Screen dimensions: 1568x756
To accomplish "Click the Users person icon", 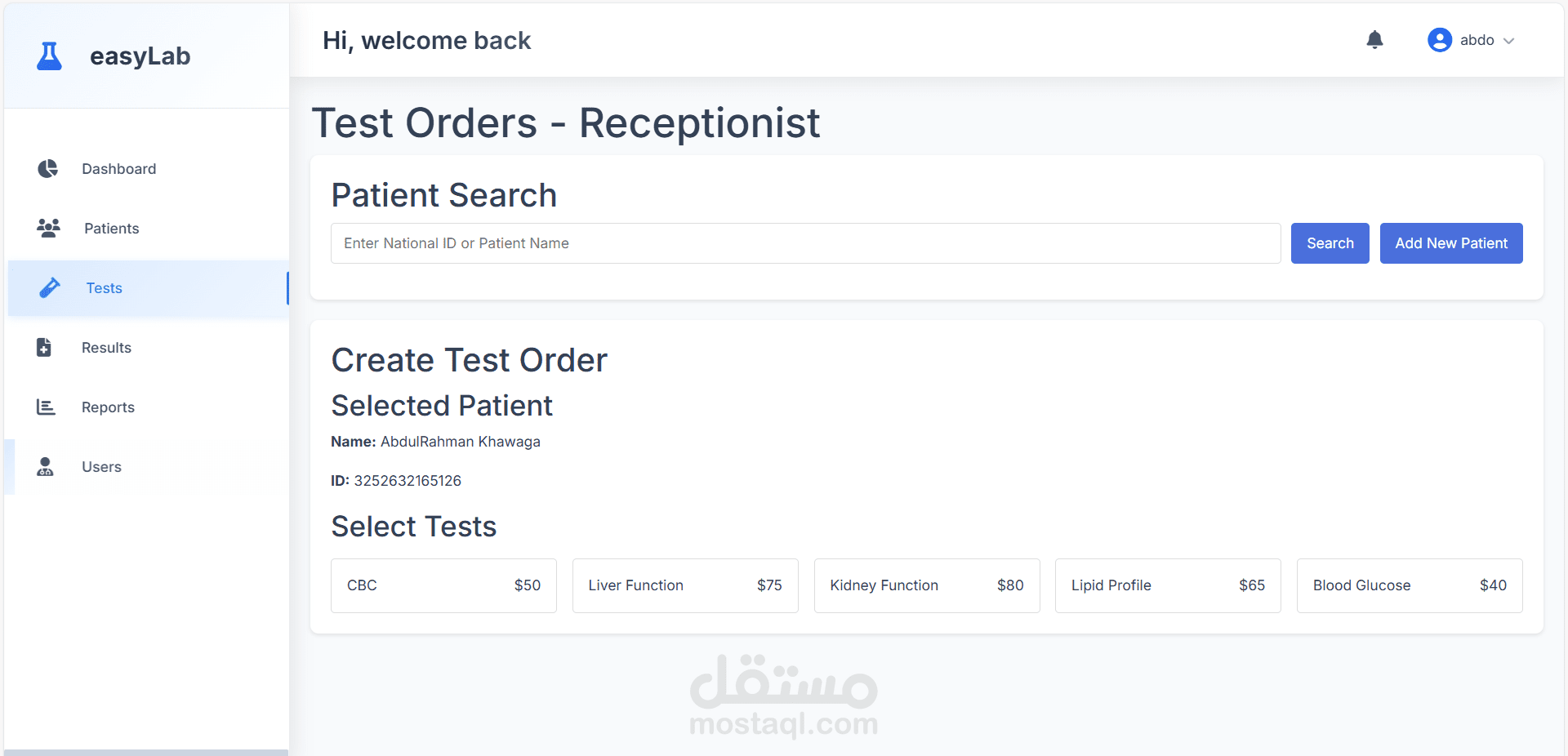I will 45,467.
